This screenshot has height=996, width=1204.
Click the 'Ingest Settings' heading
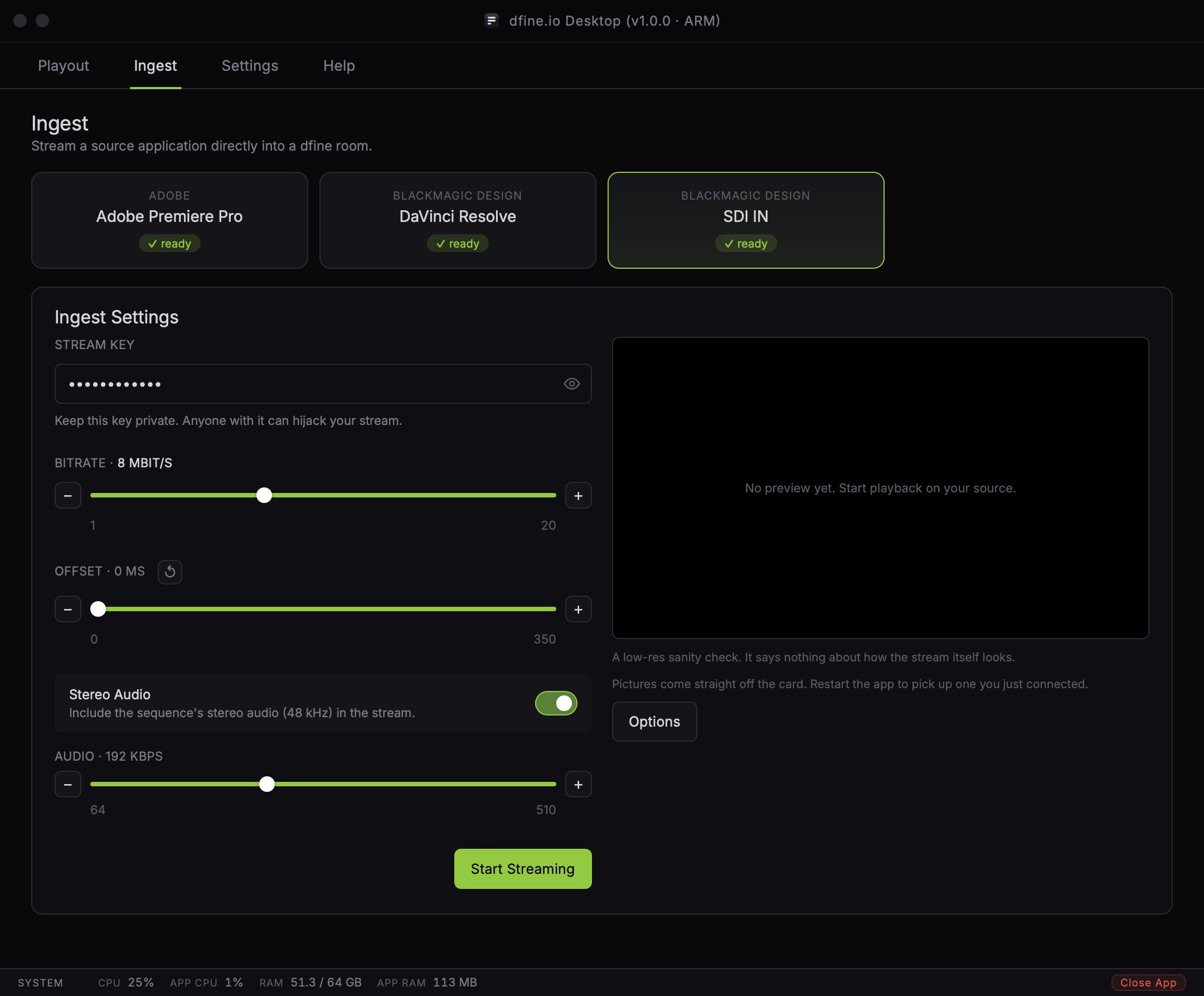pyautogui.click(x=116, y=317)
